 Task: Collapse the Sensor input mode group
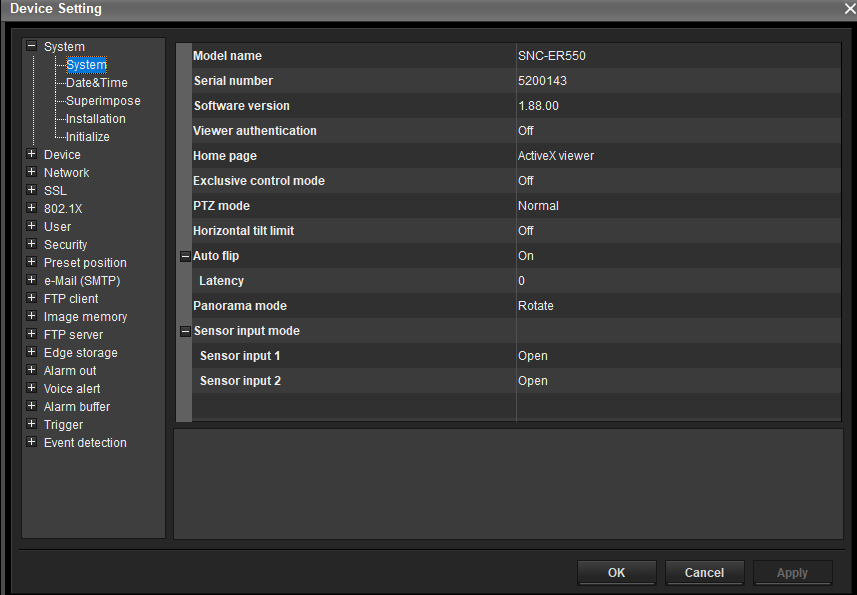click(184, 331)
